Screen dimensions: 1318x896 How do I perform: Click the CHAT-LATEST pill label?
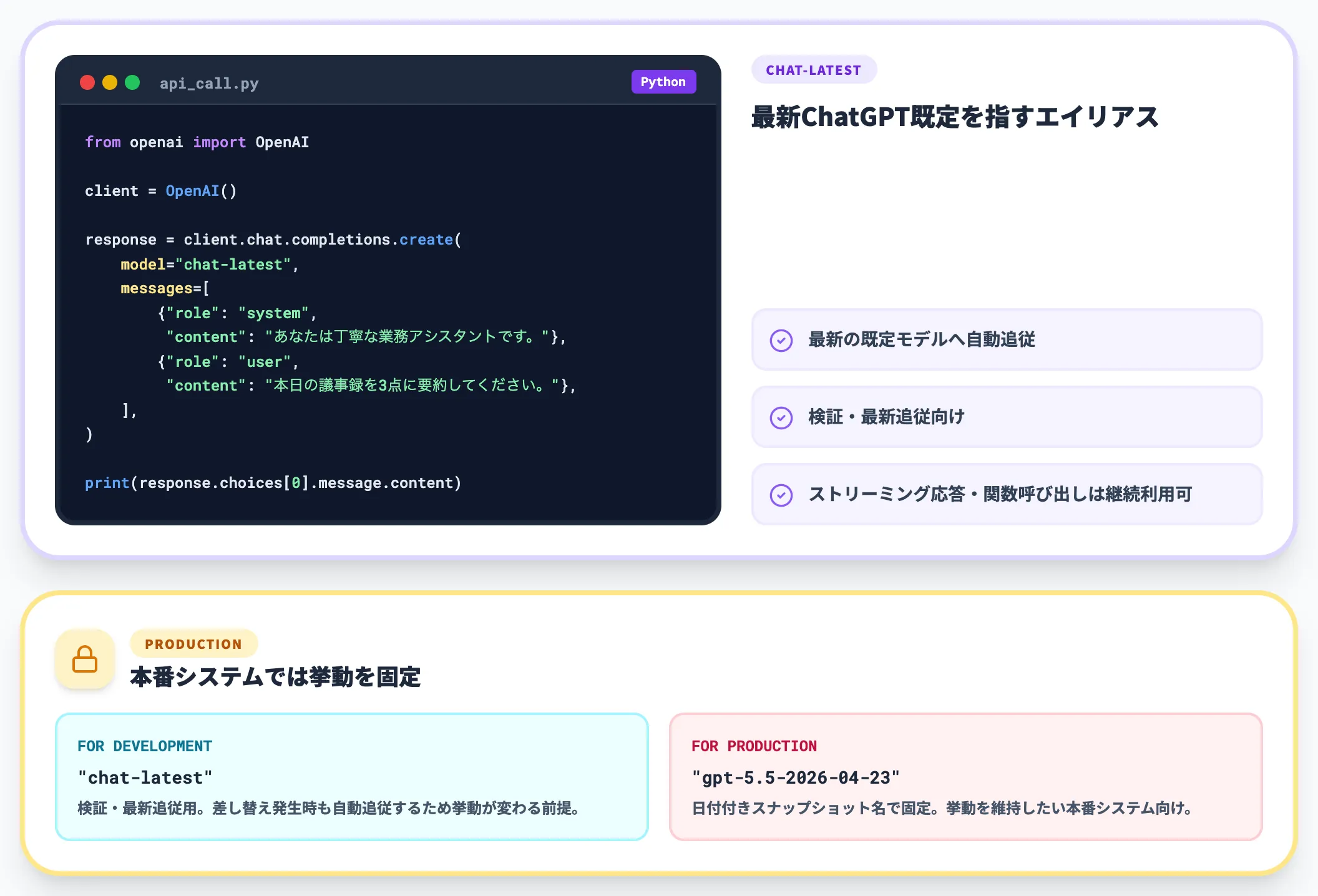814,70
